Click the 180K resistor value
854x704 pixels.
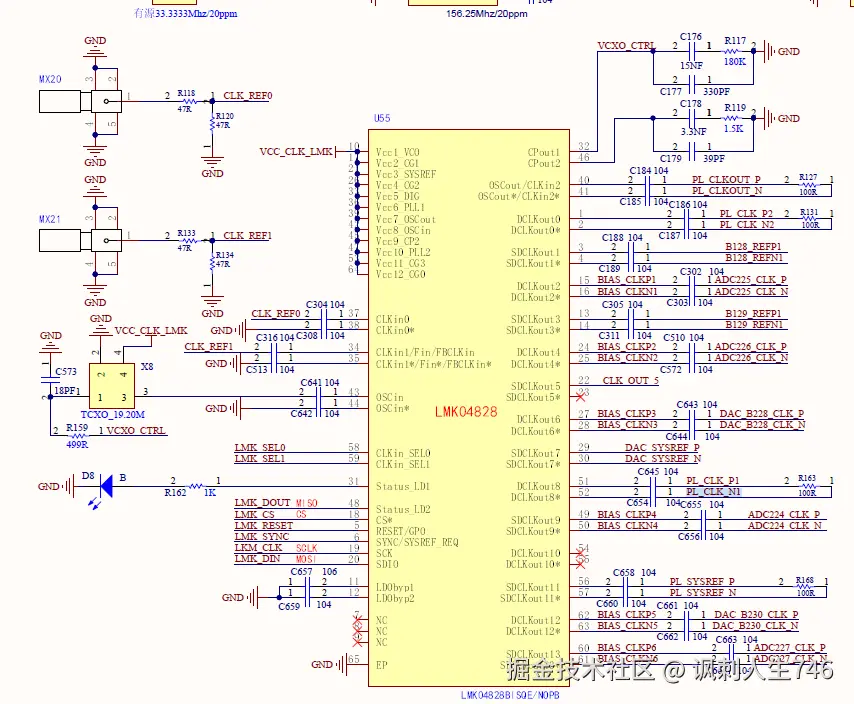735,62
